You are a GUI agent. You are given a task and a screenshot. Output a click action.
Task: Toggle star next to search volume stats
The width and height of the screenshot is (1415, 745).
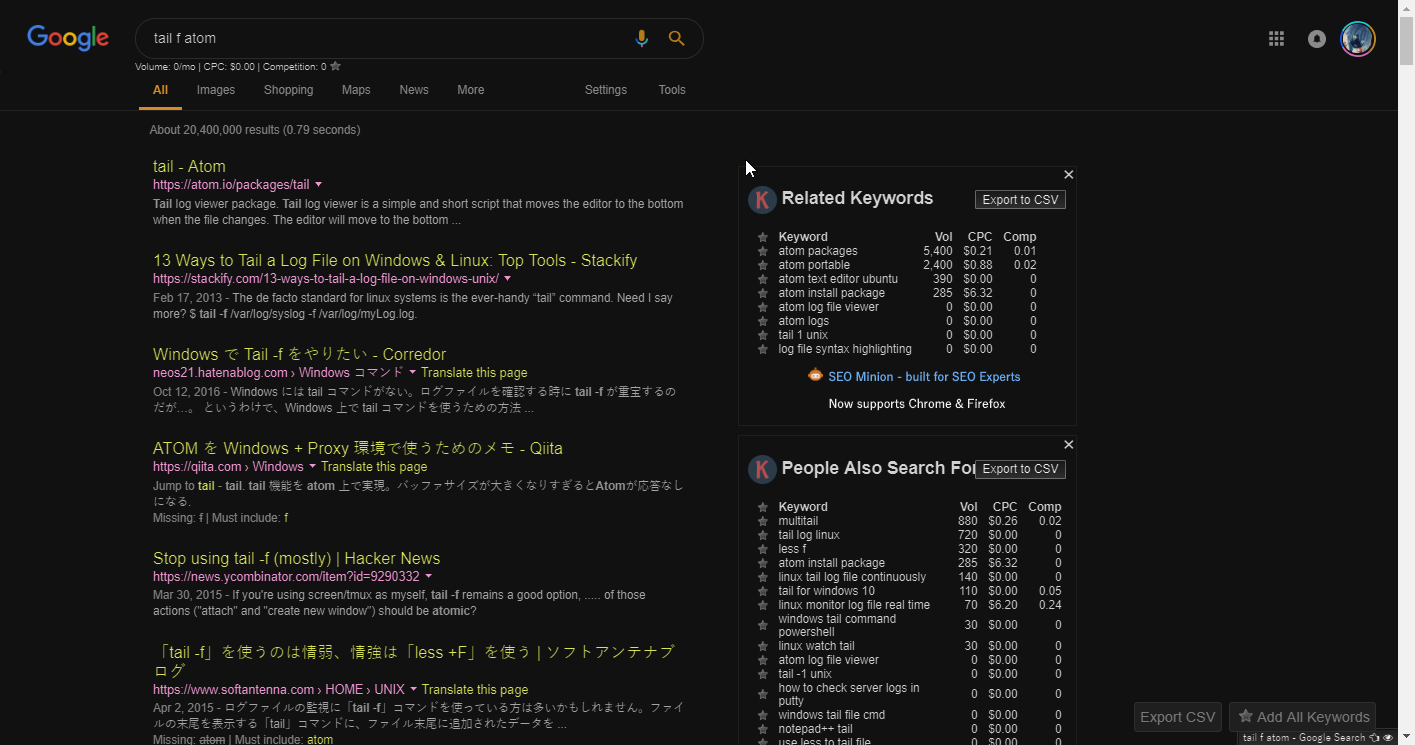(336, 67)
